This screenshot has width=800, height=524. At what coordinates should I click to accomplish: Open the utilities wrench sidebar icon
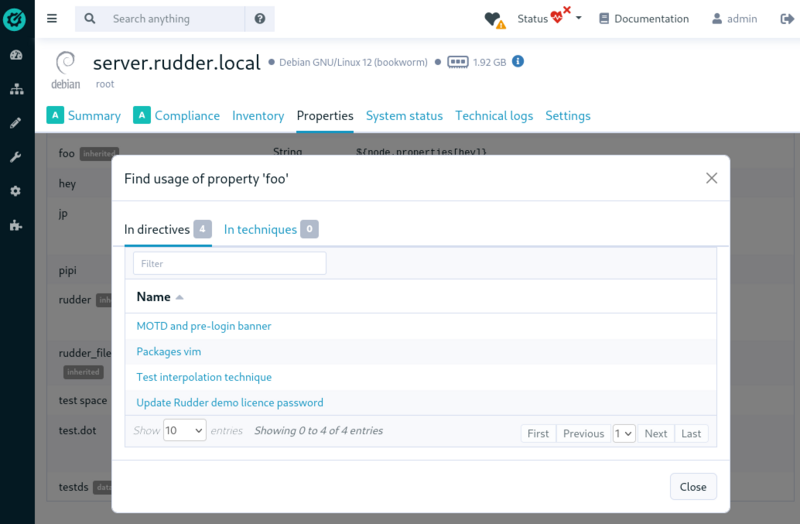tap(16, 157)
